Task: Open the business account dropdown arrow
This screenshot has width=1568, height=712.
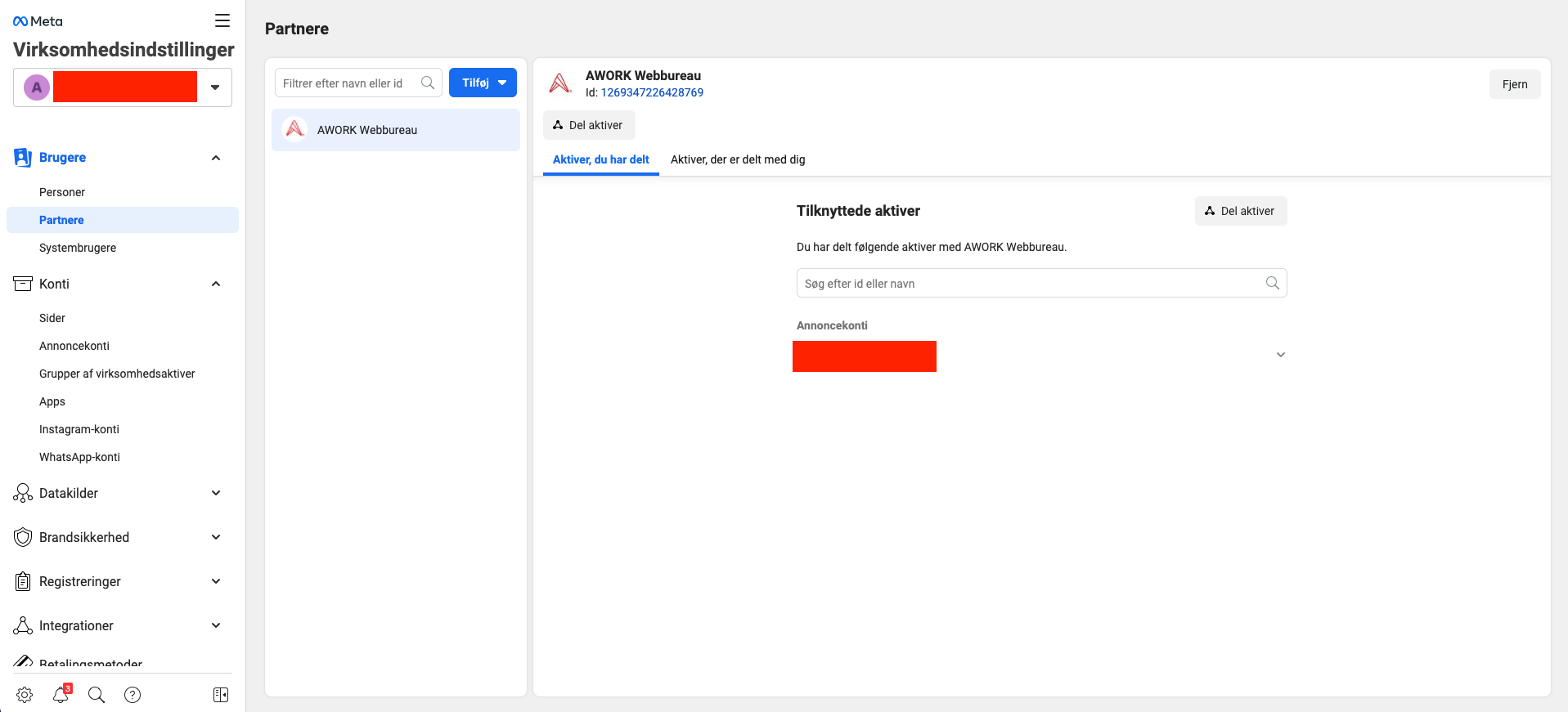Action: (x=215, y=87)
